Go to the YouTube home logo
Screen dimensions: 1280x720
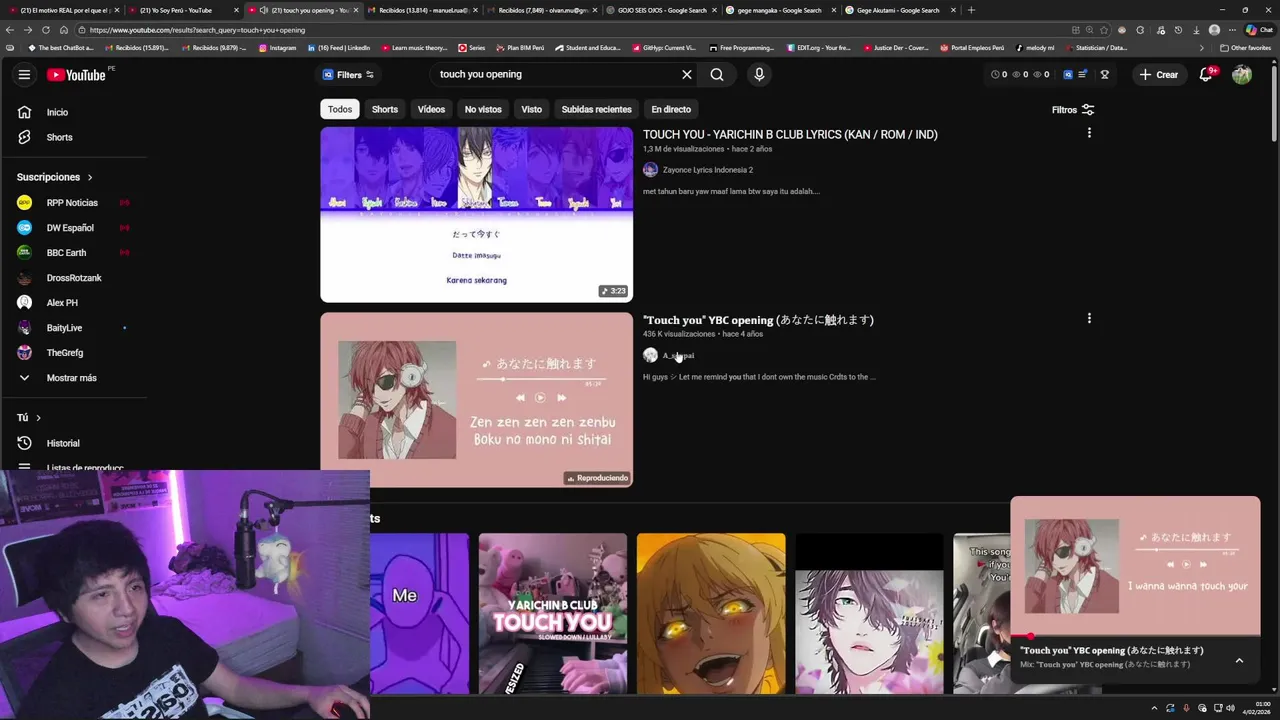click(x=76, y=74)
